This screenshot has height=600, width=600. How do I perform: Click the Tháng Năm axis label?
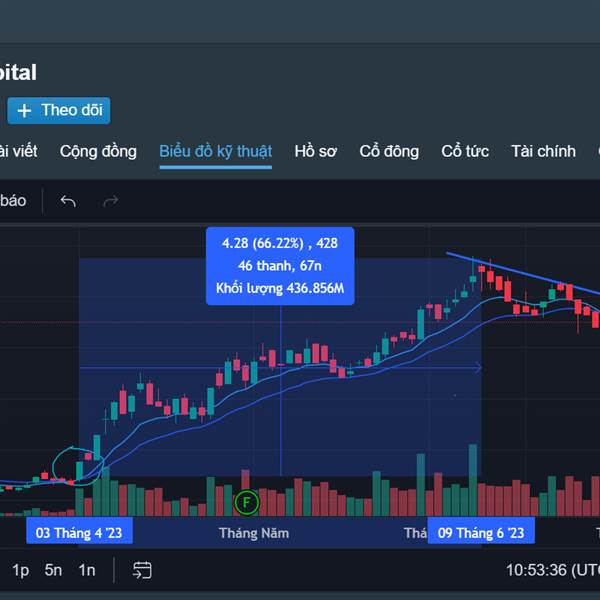point(254,533)
